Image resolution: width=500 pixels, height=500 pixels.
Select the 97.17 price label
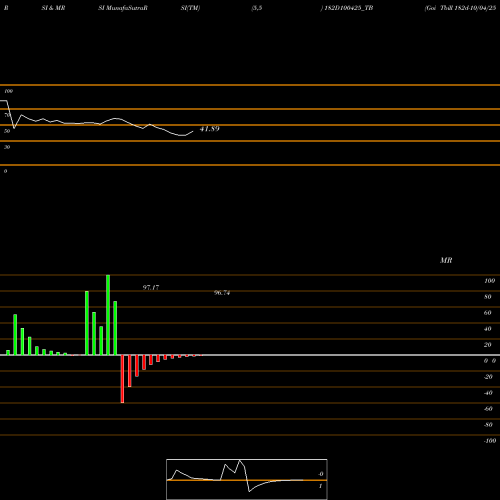(151, 287)
